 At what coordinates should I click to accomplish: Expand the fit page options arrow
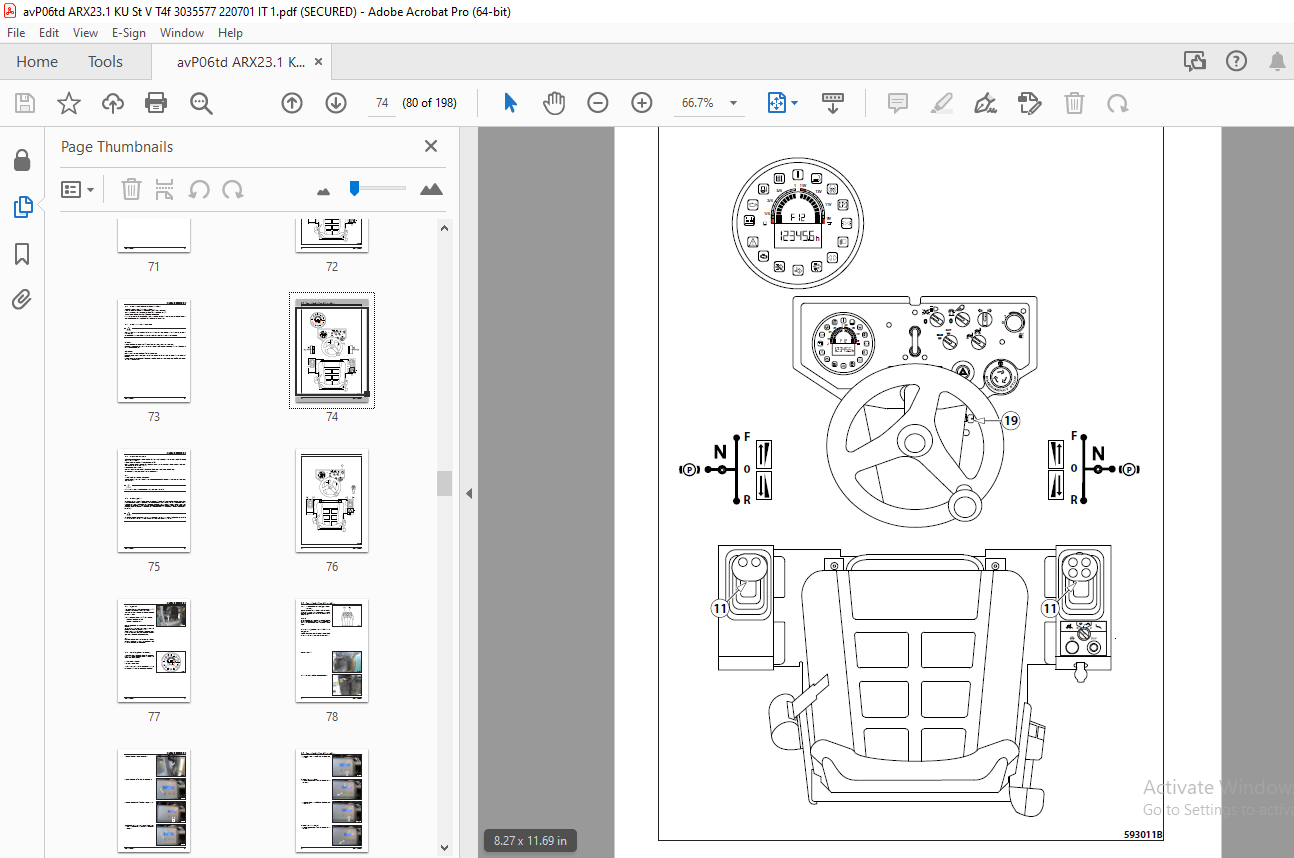(x=795, y=103)
